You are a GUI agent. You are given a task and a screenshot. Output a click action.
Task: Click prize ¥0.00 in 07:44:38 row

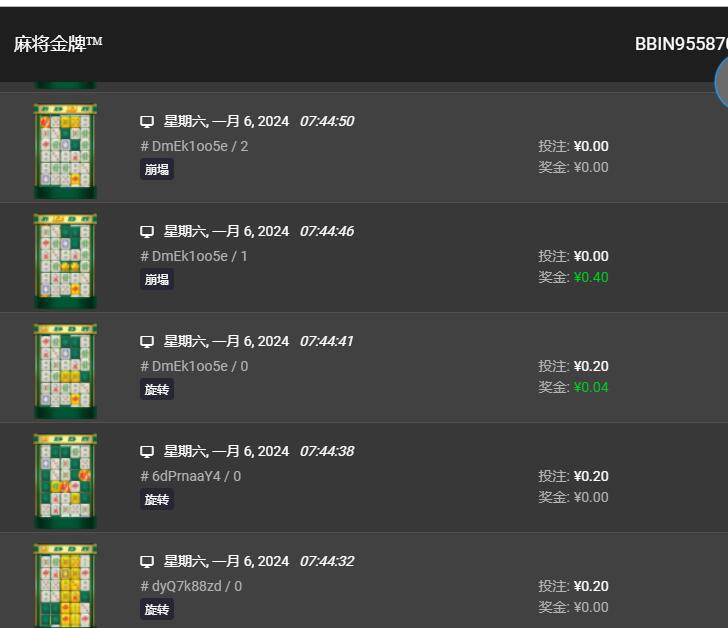point(591,498)
